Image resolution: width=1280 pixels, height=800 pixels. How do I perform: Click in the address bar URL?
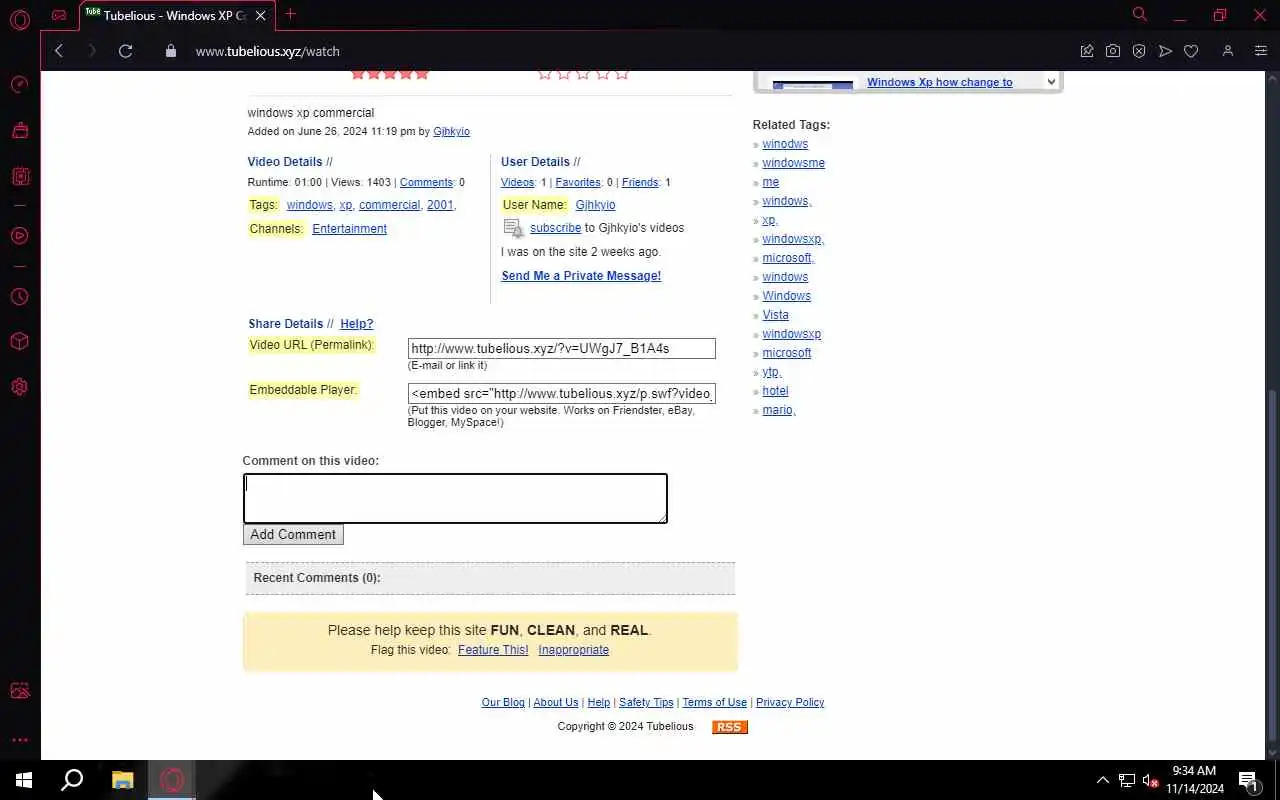tap(268, 51)
